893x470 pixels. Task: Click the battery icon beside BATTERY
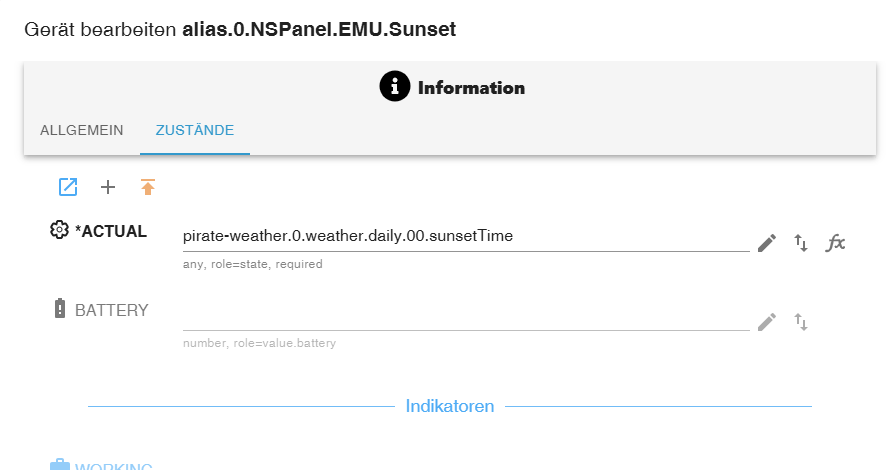point(59,309)
